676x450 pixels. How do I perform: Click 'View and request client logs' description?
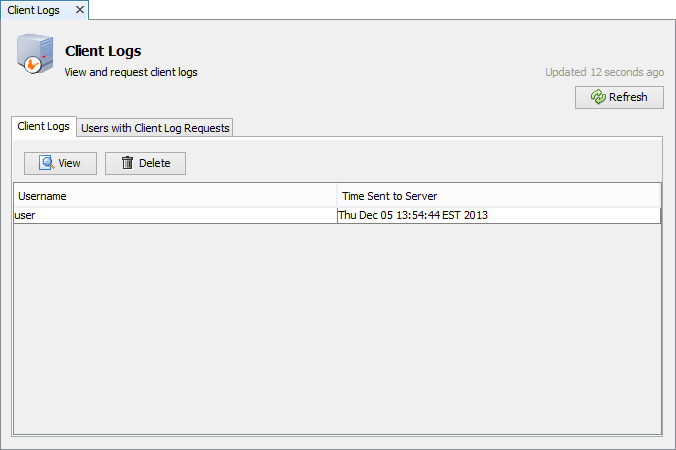tap(131, 72)
